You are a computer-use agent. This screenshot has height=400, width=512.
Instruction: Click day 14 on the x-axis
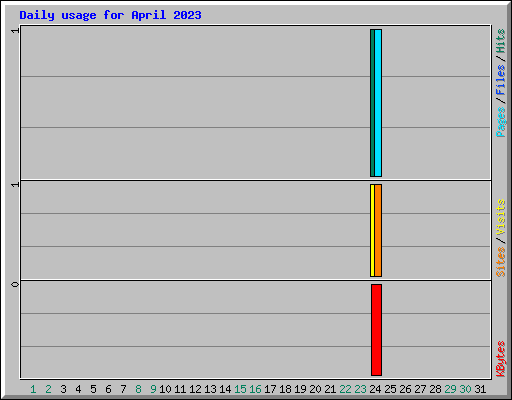pyautogui.click(x=225, y=389)
